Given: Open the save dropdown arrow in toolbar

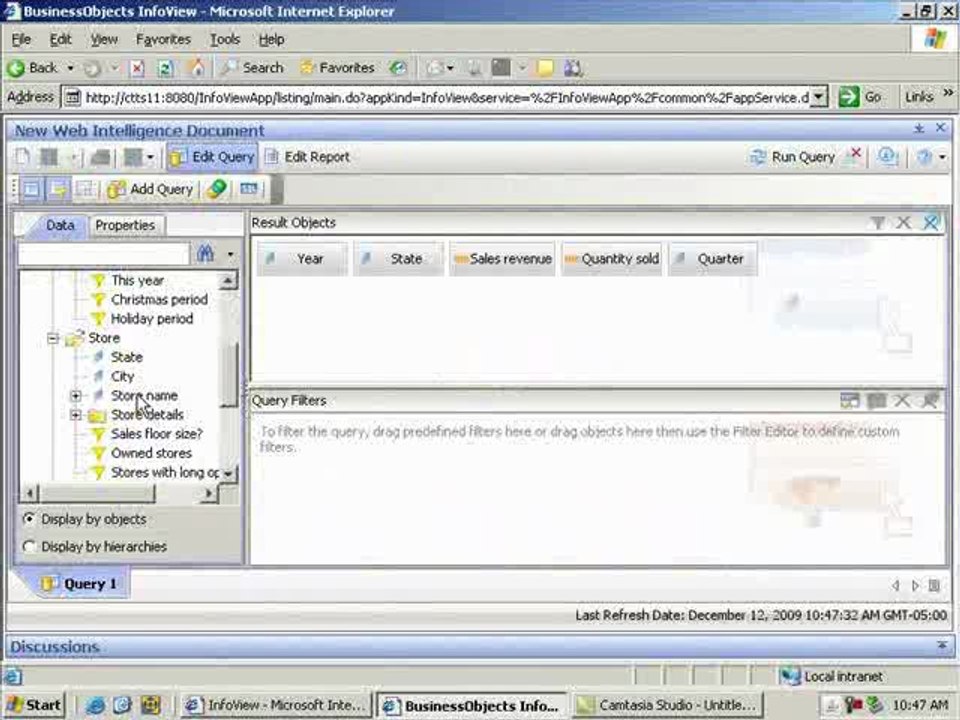Looking at the screenshot, I should coord(73,158).
